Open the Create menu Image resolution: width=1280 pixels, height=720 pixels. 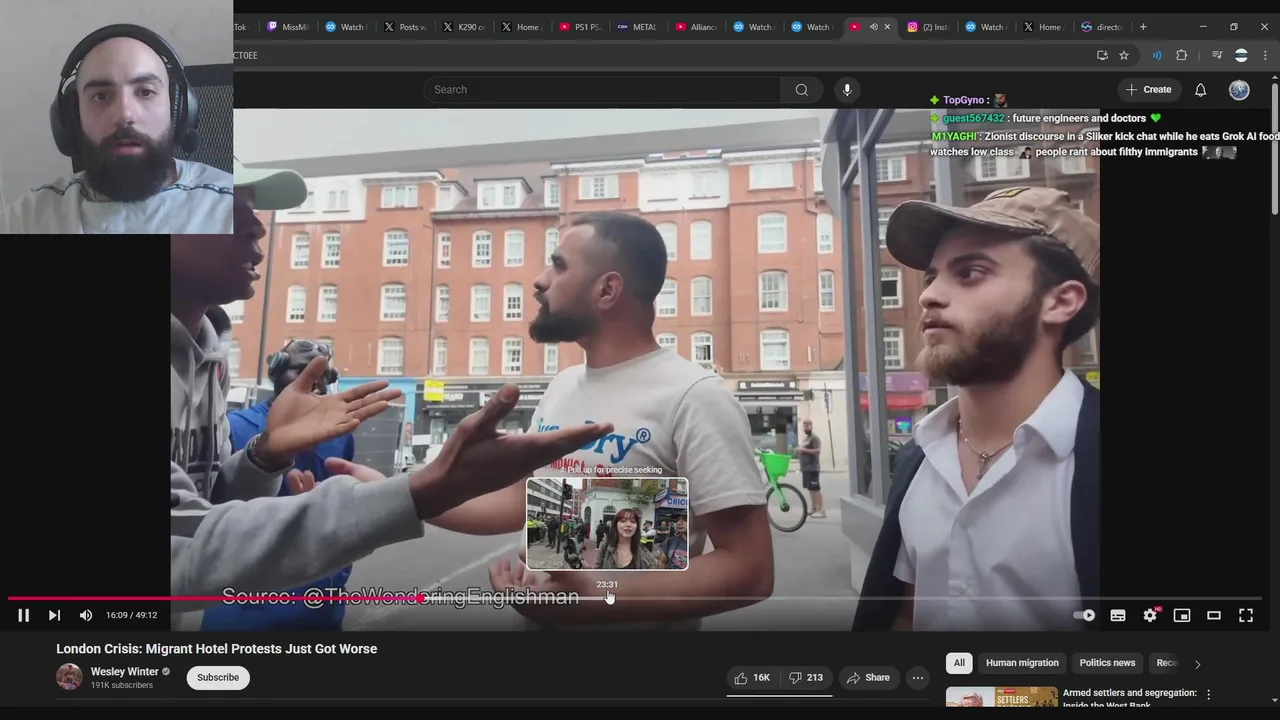tap(1148, 90)
